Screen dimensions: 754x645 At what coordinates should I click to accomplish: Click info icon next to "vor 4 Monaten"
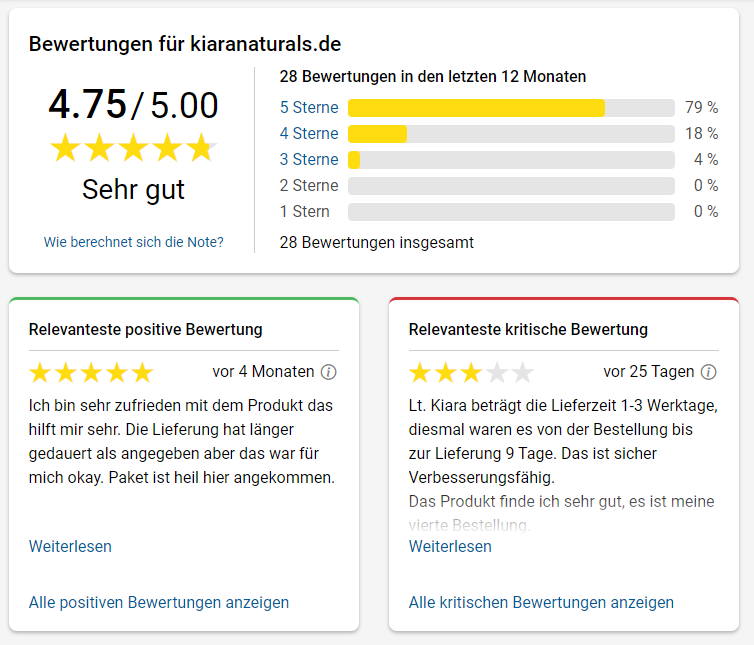coord(329,372)
